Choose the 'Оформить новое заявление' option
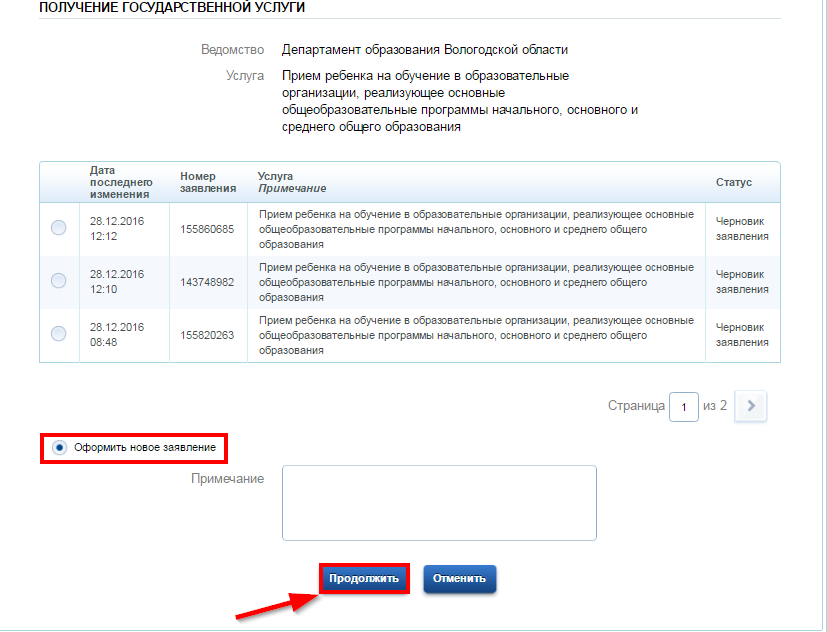Image resolution: width=827 pixels, height=632 pixels. click(59, 447)
